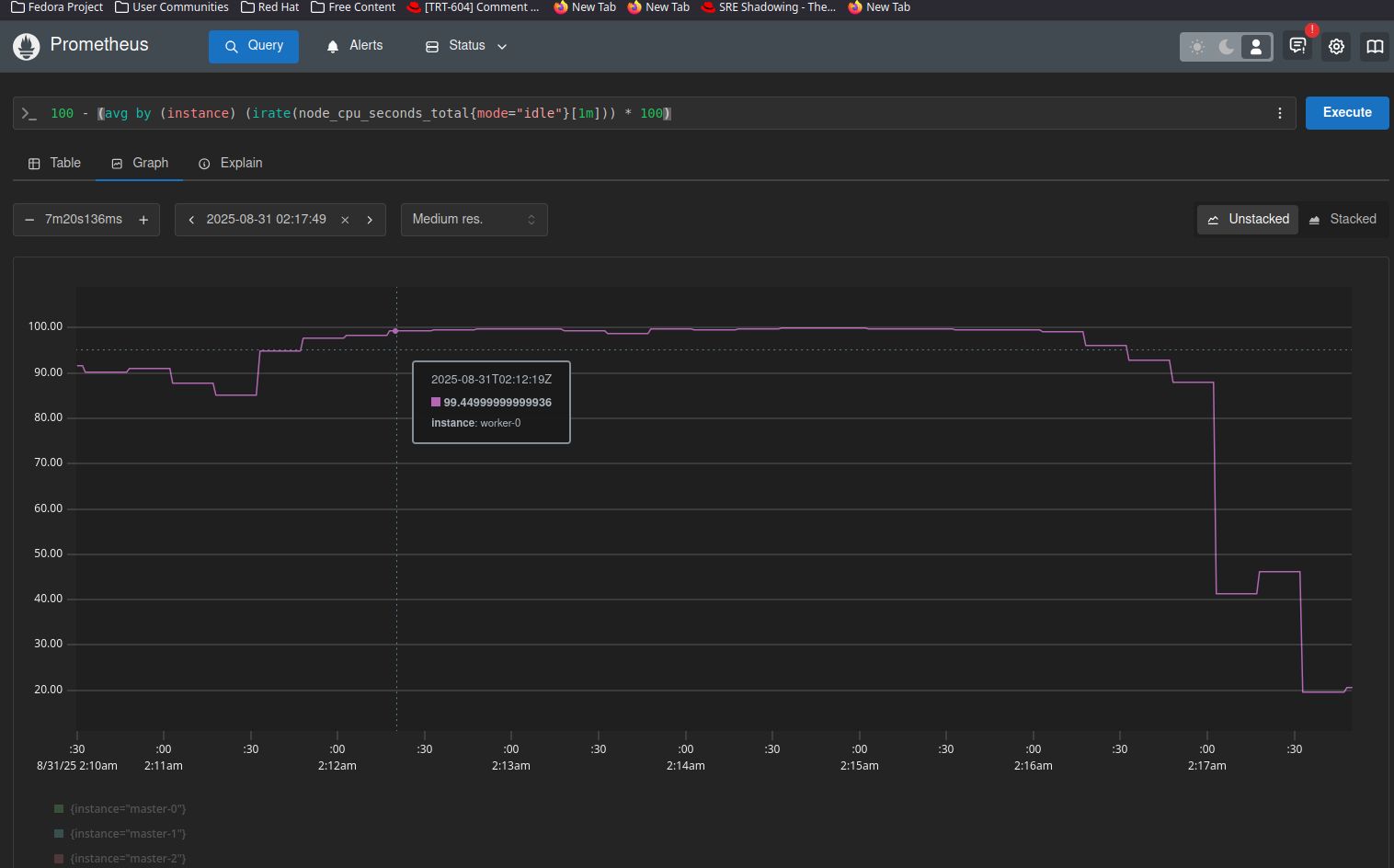The image size is (1394, 868).
Task: Open the notifications icon with red badge
Action: pos(1297,46)
